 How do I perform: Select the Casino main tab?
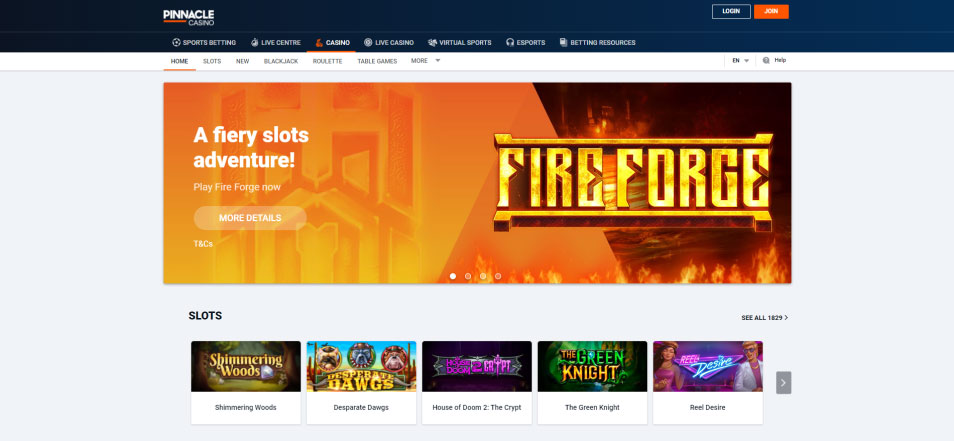point(332,43)
